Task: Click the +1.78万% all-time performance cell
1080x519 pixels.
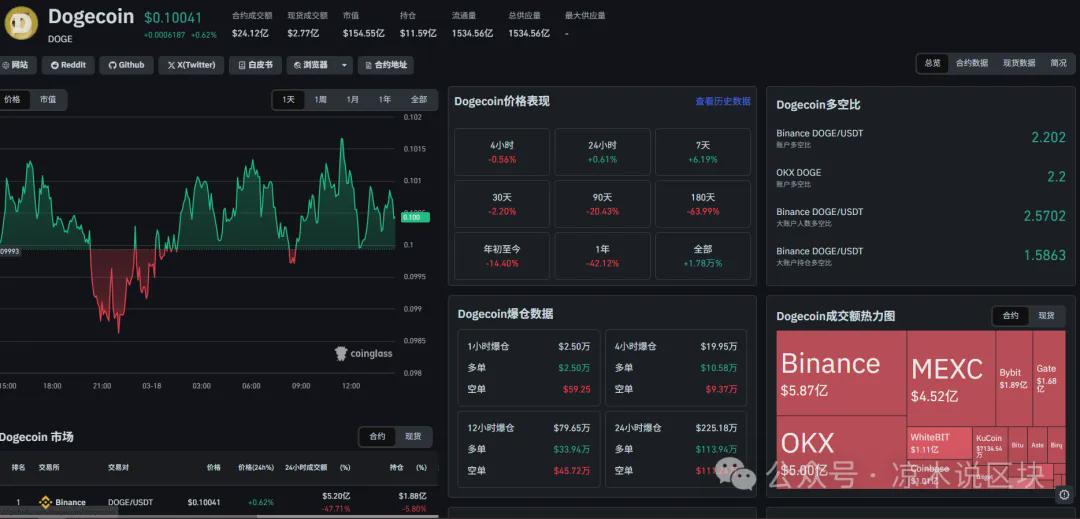Action: [703, 256]
